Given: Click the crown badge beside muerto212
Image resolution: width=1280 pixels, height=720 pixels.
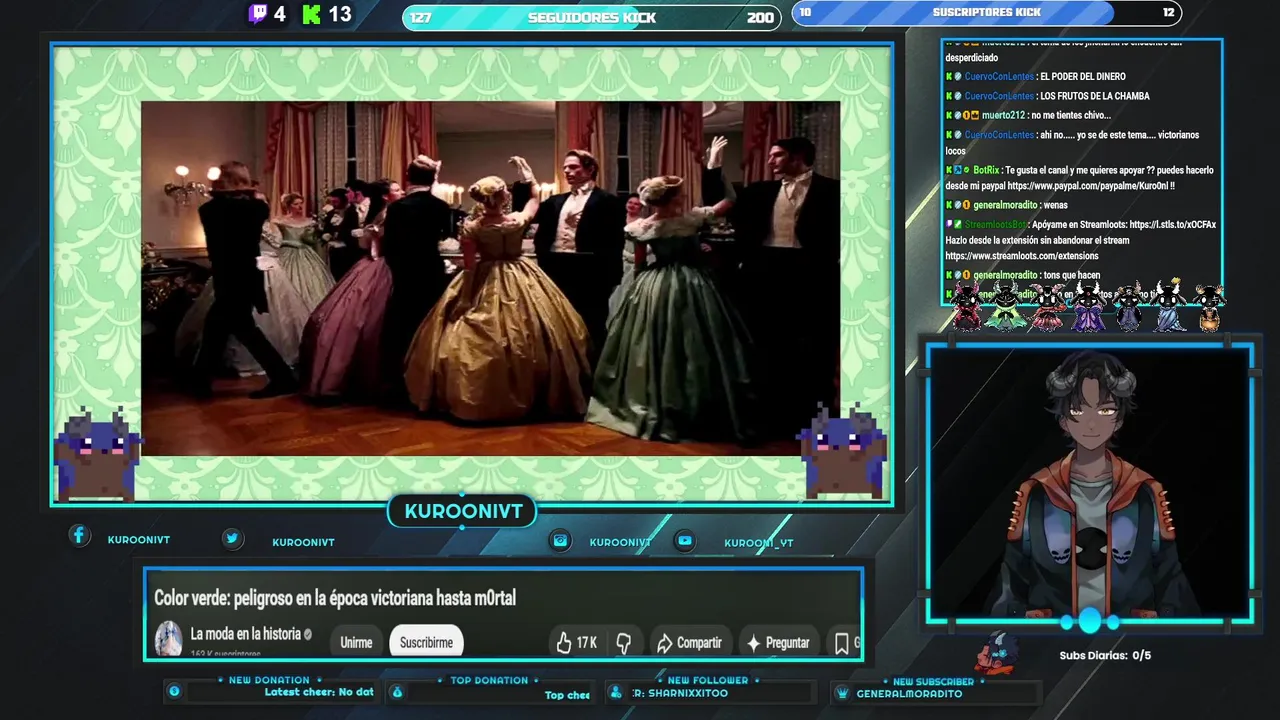Looking at the screenshot, I should (x=974, y=116).
